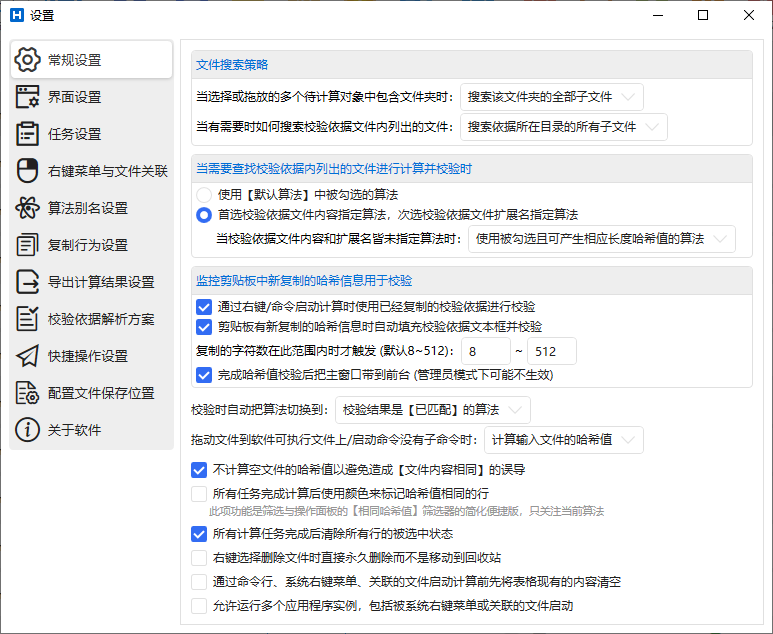Viewport: 773px width, 634px height.
Task: Select radio 首选校验依据文件内容指定算法
Action: point(204,215)
